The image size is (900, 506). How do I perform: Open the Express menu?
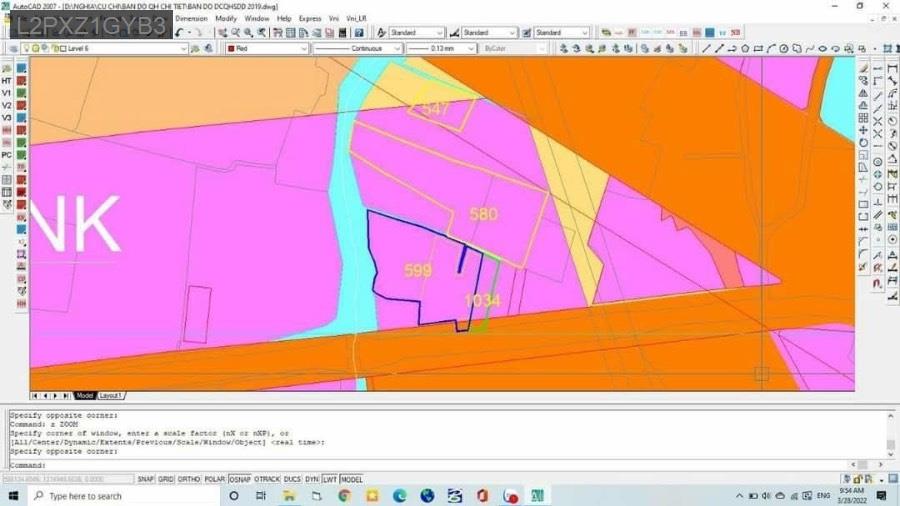coord(310,18)
